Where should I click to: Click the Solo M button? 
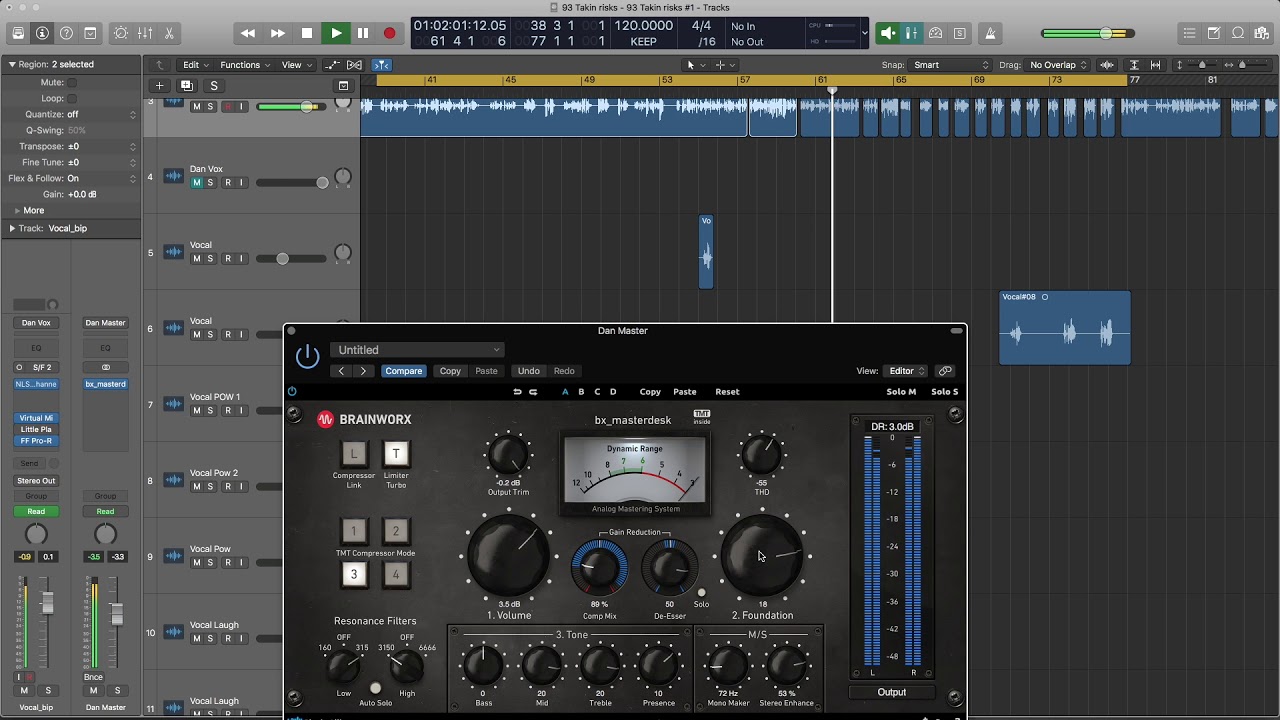pyautogui.click(x=901, y=392)
